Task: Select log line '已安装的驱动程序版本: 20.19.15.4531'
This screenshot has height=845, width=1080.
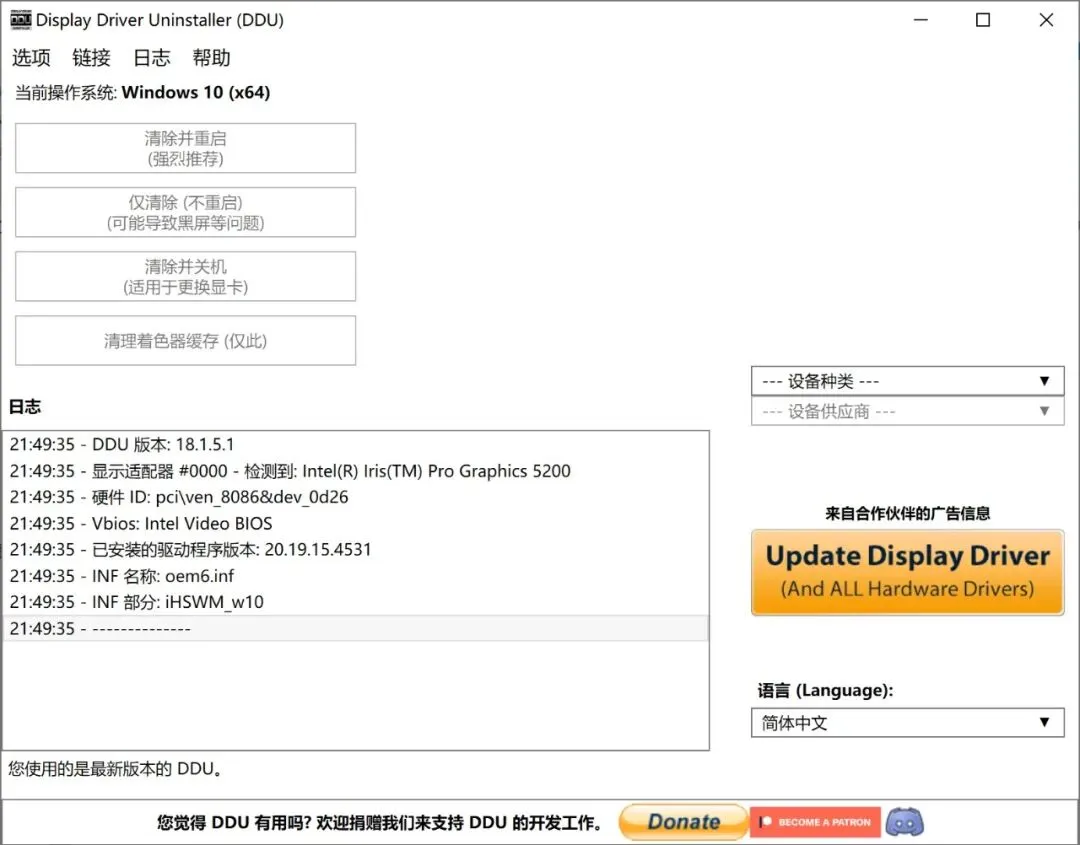Action: 355,550
